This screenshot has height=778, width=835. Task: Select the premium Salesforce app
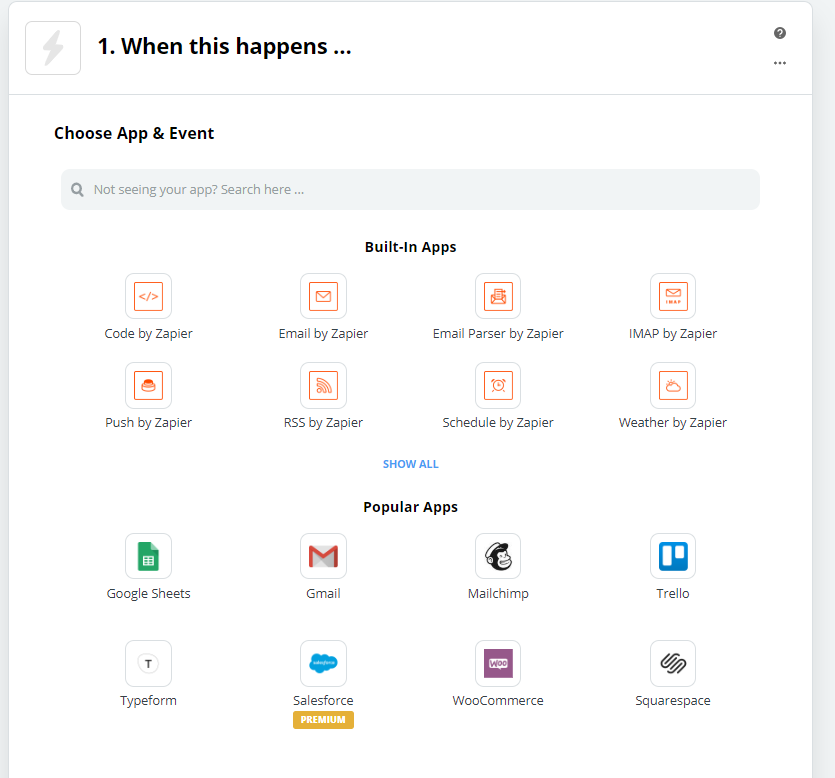[323, 663]
